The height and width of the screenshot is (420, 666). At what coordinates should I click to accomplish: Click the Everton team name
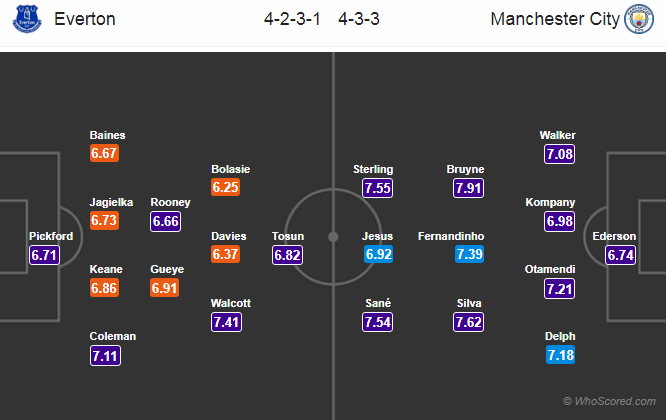85,20
